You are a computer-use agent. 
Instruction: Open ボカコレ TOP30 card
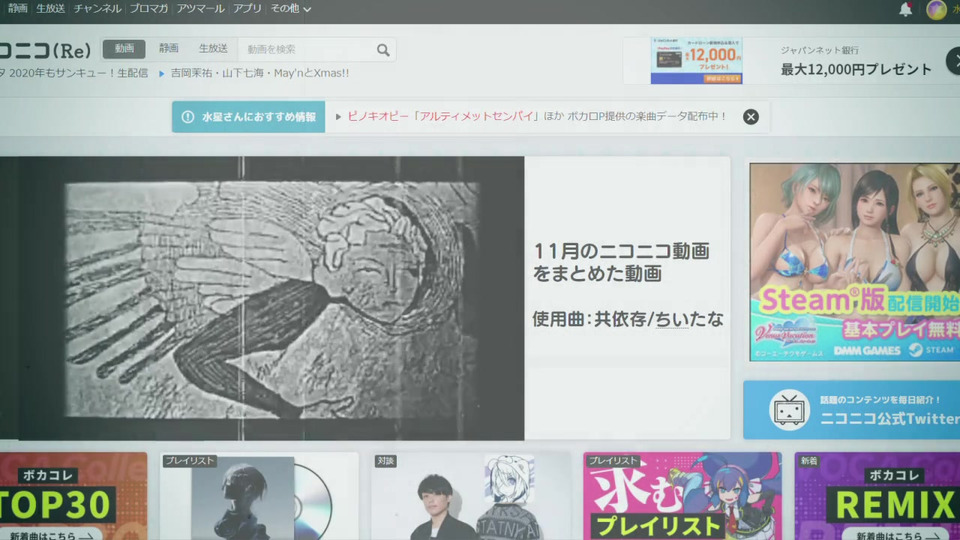click(73, 496)
